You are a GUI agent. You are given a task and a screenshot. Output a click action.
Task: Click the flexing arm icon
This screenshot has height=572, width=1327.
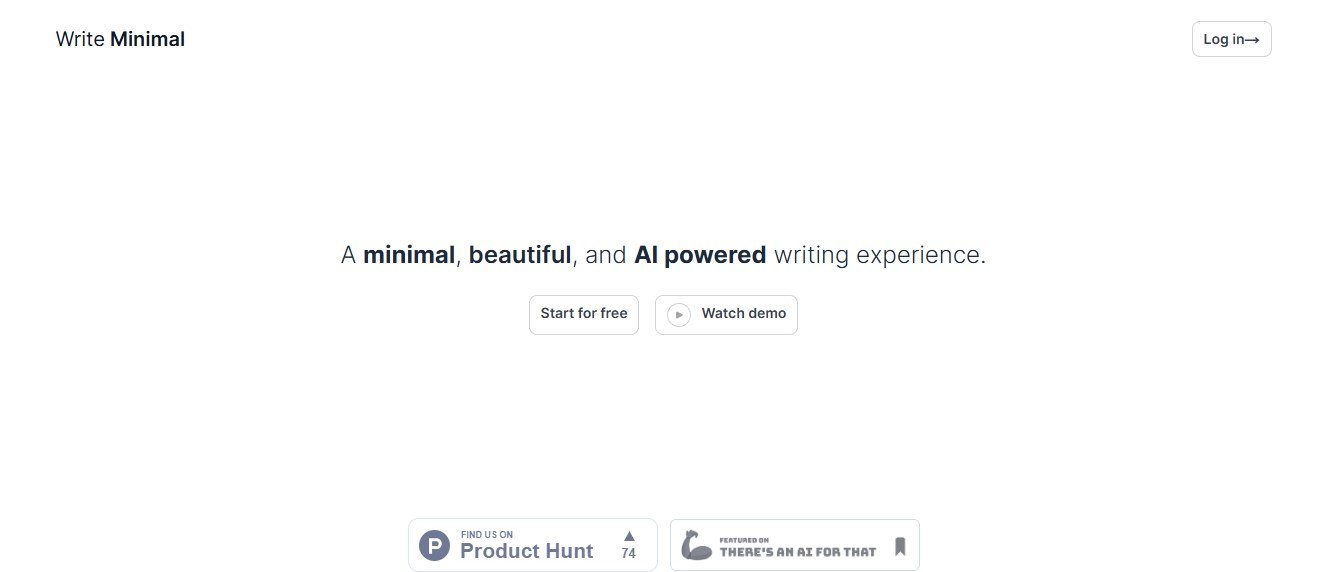coord(696,546)
